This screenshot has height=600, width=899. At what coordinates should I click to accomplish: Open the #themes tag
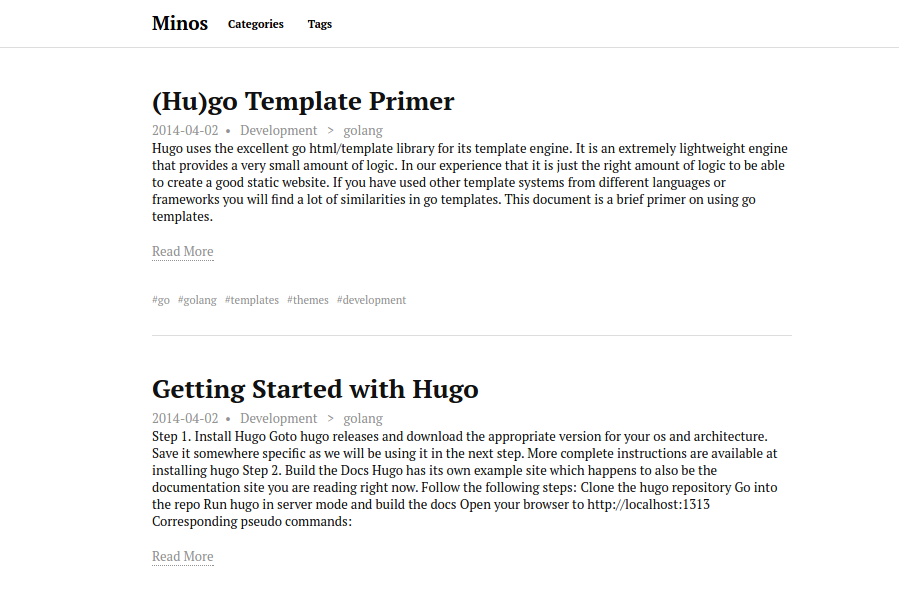tap(308, 300)
